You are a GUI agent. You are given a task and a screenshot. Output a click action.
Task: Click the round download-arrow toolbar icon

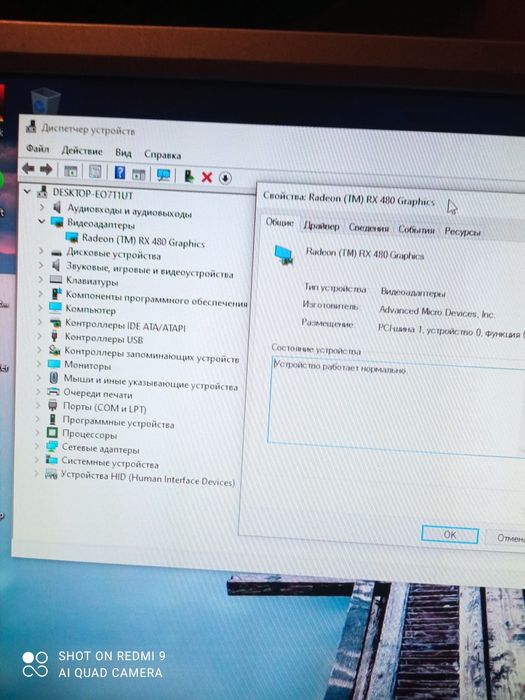[x=225, y=178]
